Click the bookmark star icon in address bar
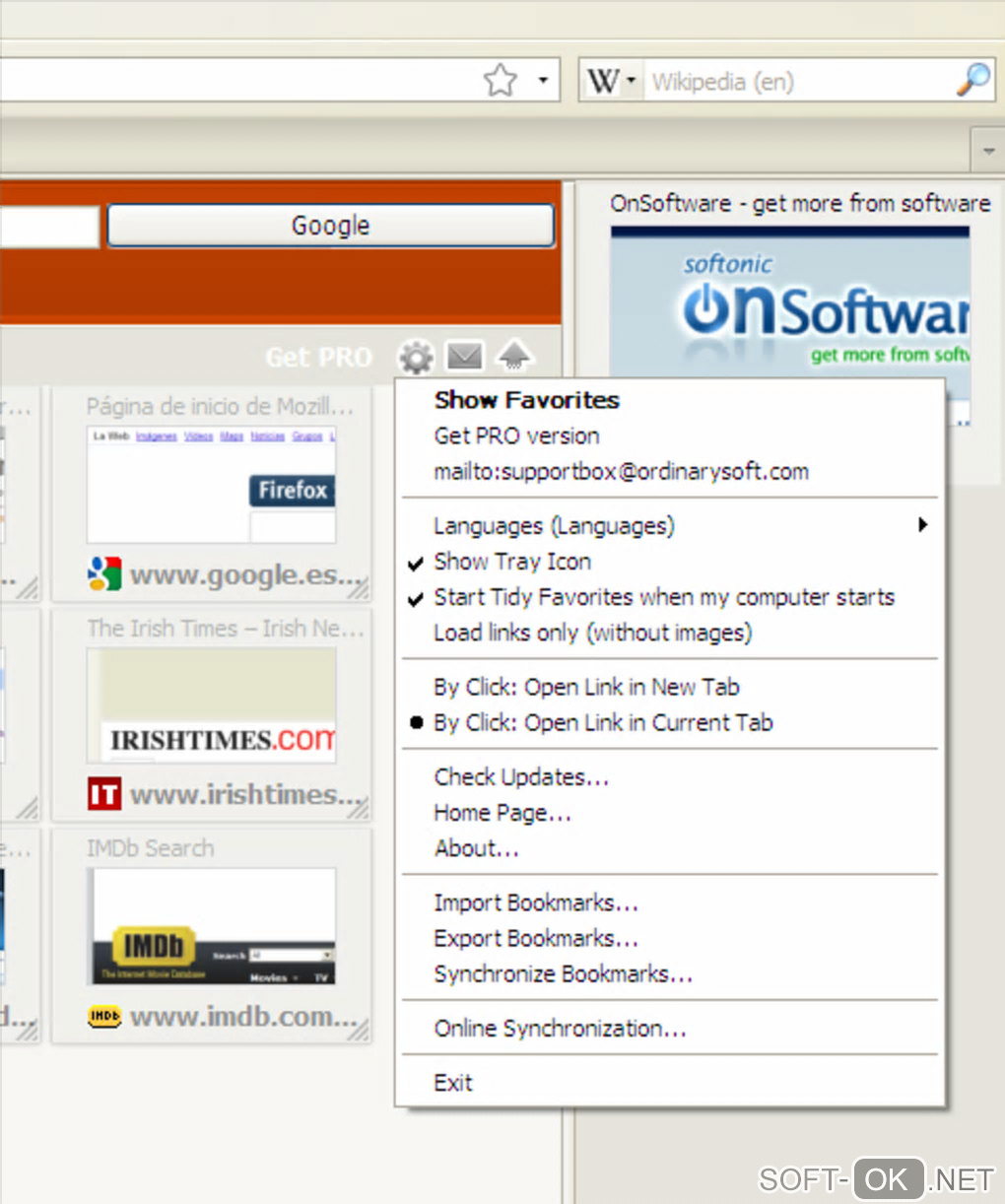Screen dimensions: 1005x1204 point(501,80)
